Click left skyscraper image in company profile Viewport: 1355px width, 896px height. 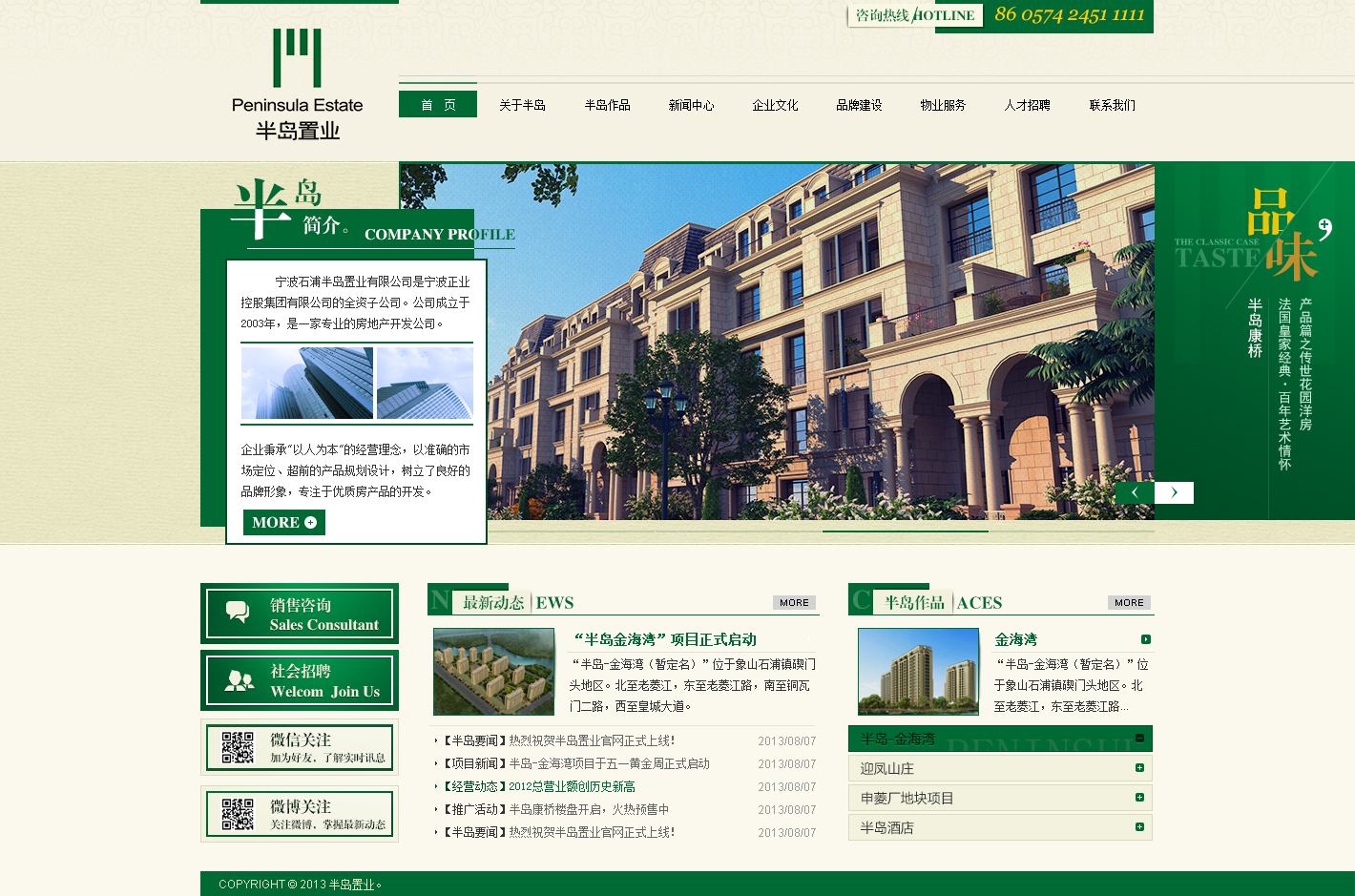pyautogui.click(x=307, y=383)
